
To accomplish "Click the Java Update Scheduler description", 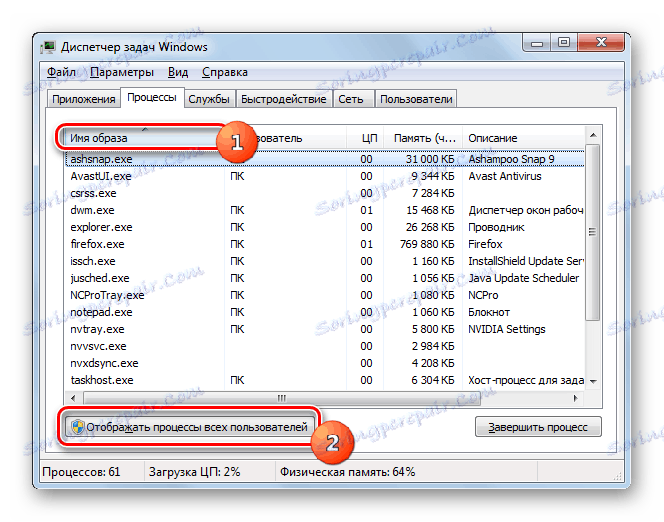I will [523, 278].
